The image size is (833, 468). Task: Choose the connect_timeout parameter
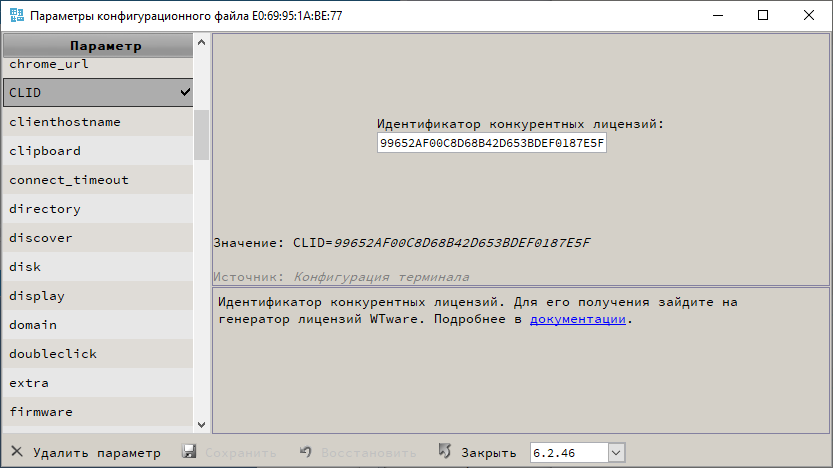(x=69, y=180)
